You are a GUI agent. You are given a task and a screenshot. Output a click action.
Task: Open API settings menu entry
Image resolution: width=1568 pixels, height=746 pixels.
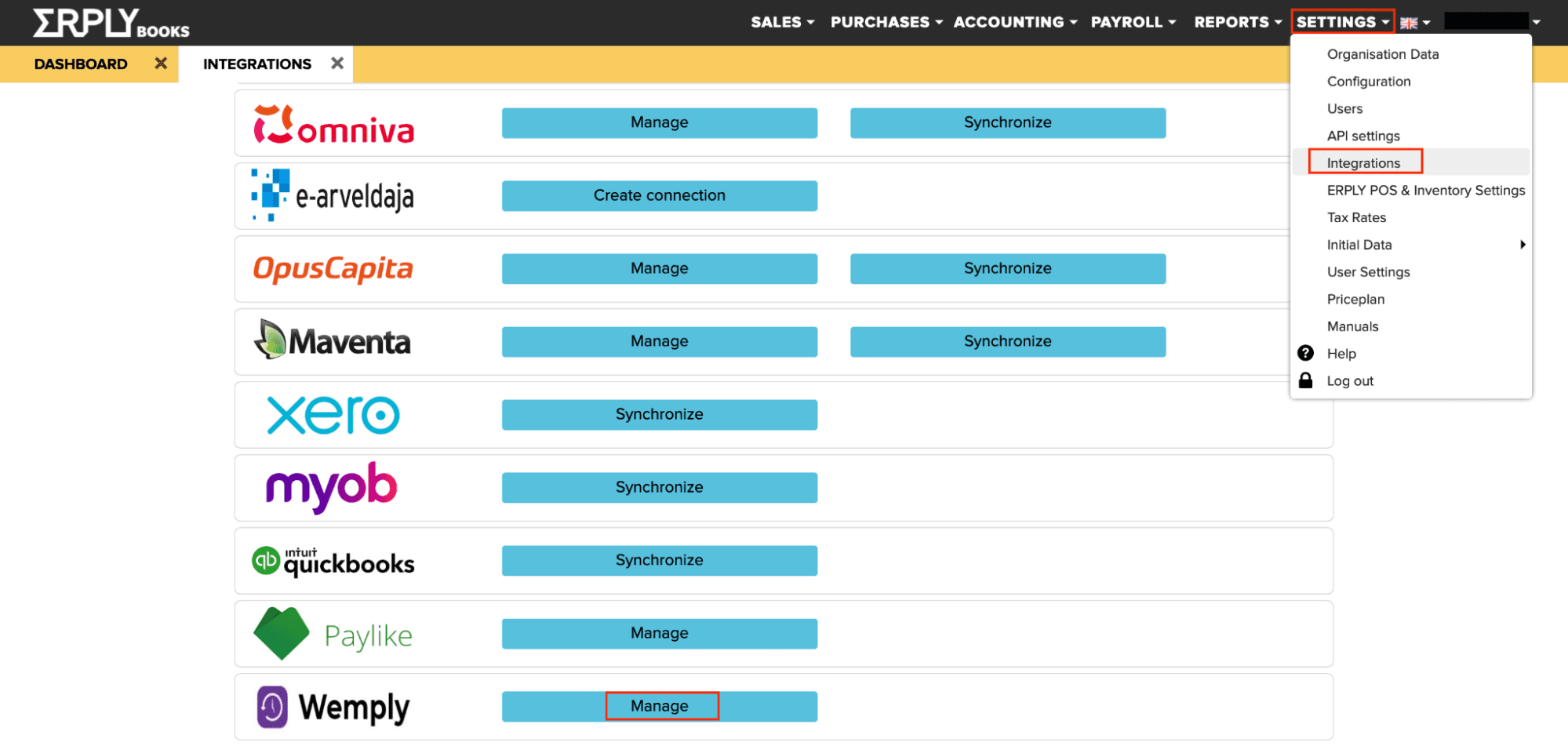coord(1363,136)
